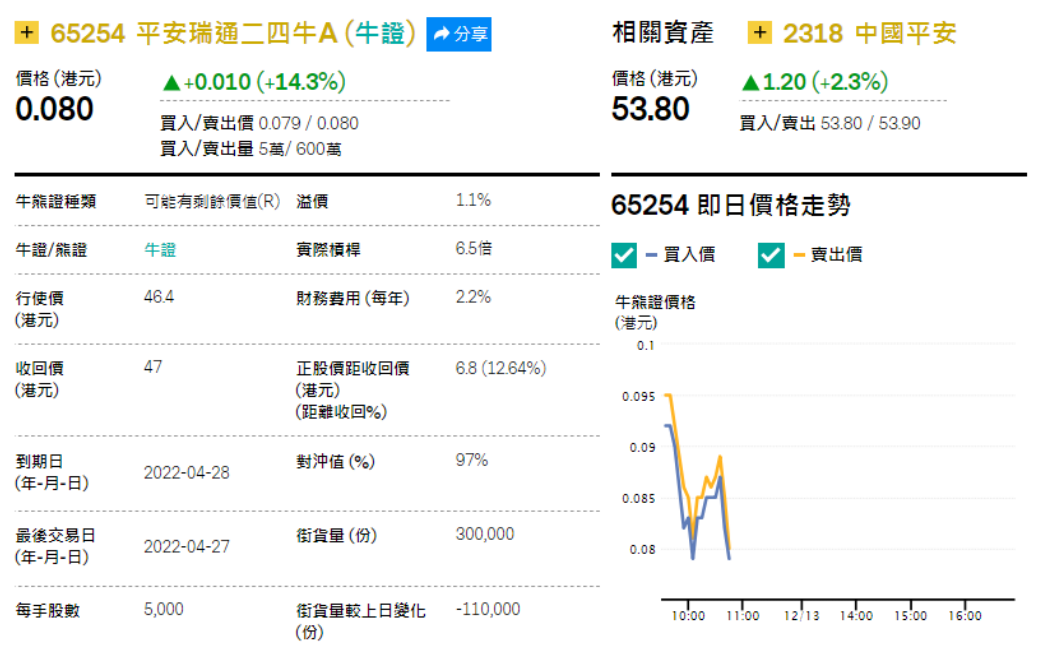Select the 溢價 1.1% value
The width and height of the screenshot is (1048, 650).
[473, 200]
